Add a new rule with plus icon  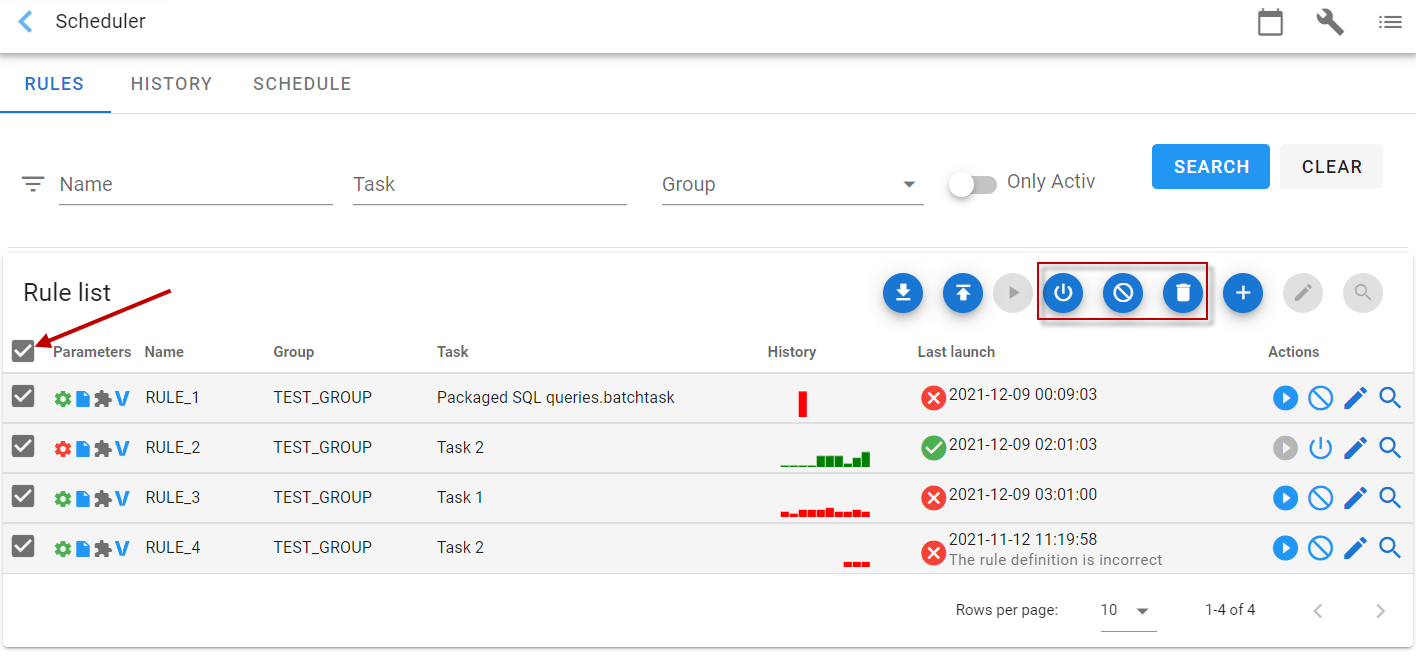pyautogui.click(x=1243, y=293)
